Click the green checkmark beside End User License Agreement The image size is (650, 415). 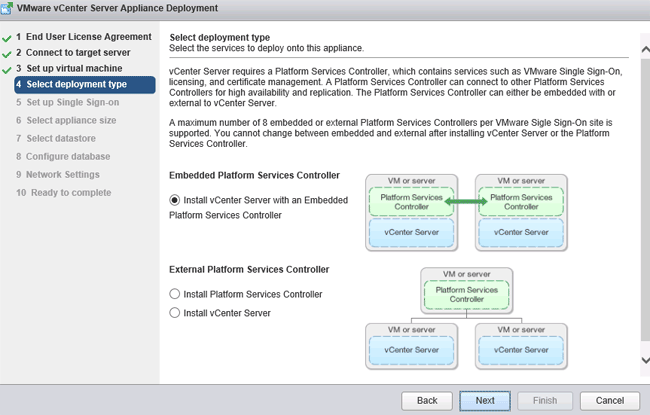click(x=7, y=39)
